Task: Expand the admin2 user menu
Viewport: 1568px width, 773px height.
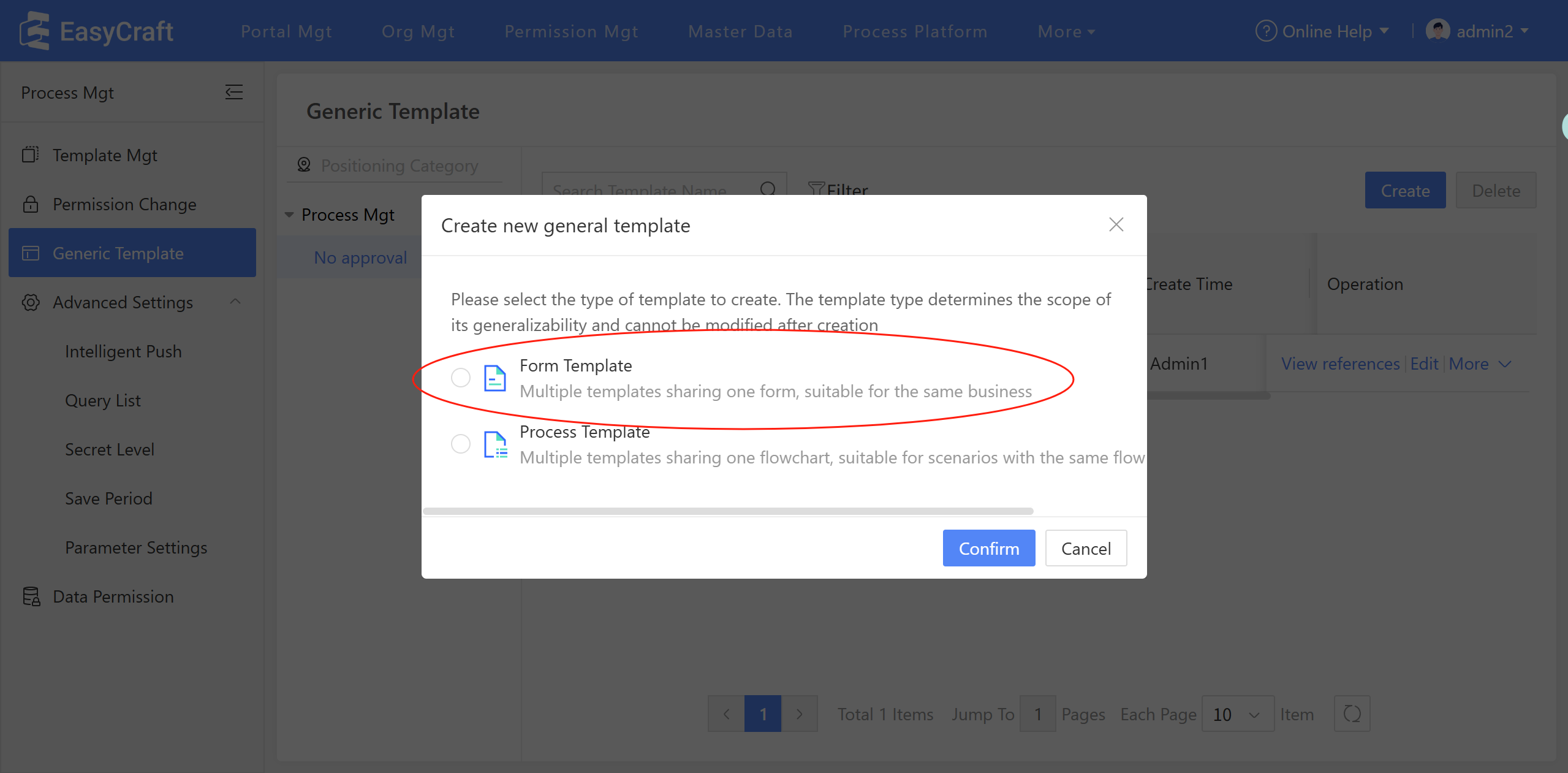Action: pos(1483,31)
